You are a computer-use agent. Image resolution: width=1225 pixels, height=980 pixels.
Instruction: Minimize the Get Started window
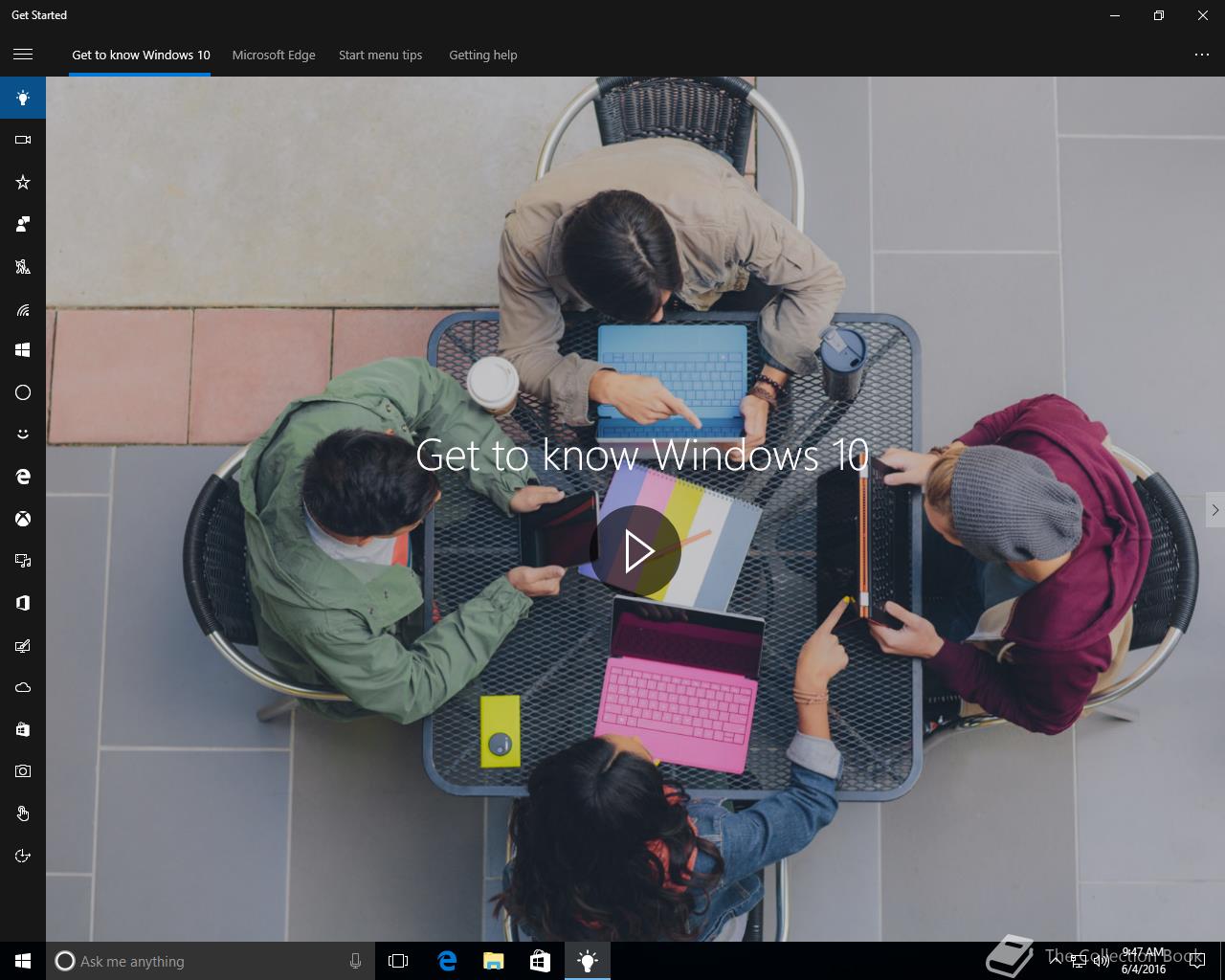pos(1115,15)
